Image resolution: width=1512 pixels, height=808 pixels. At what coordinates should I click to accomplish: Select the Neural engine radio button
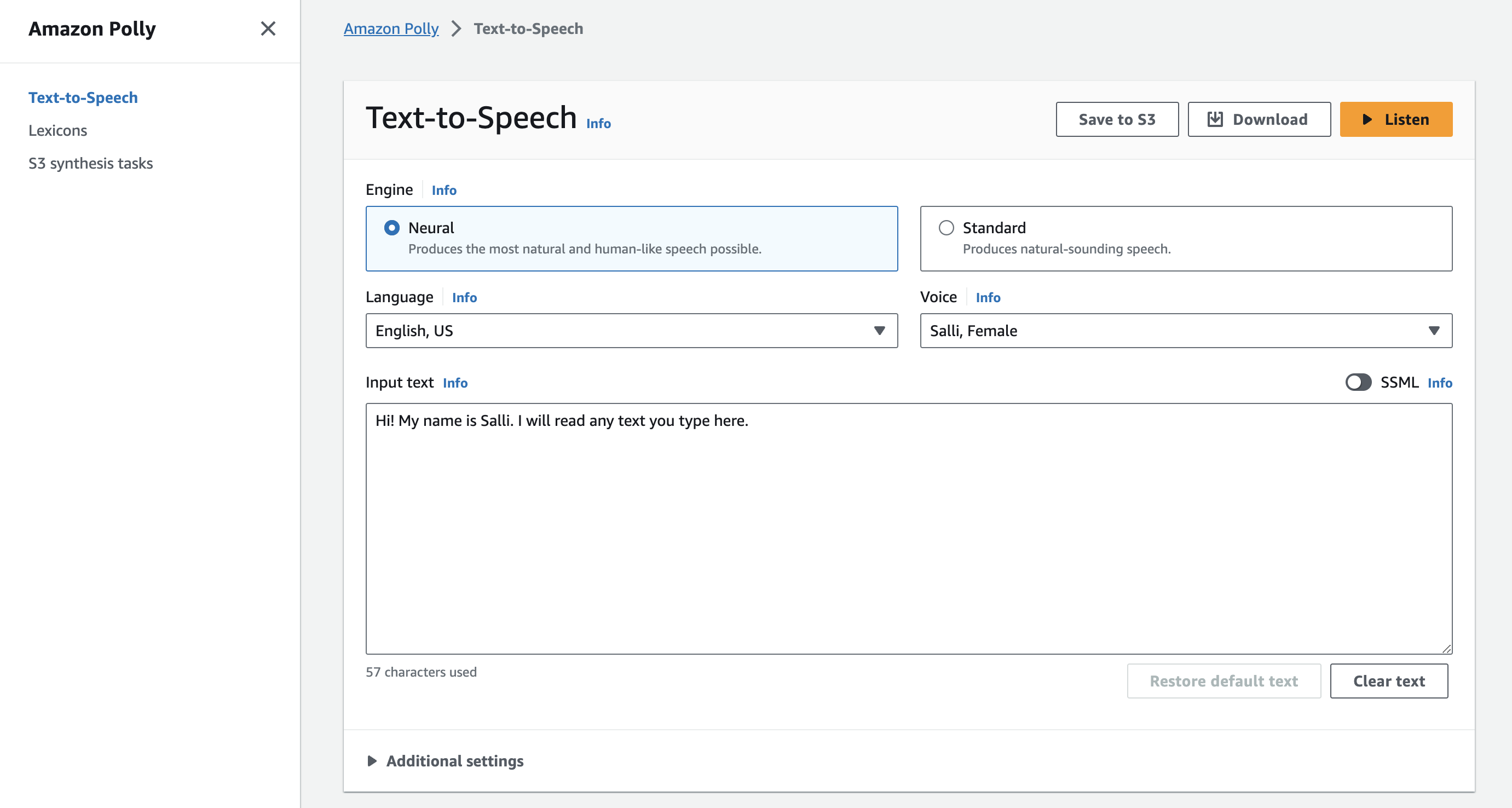tap(392, 228)
